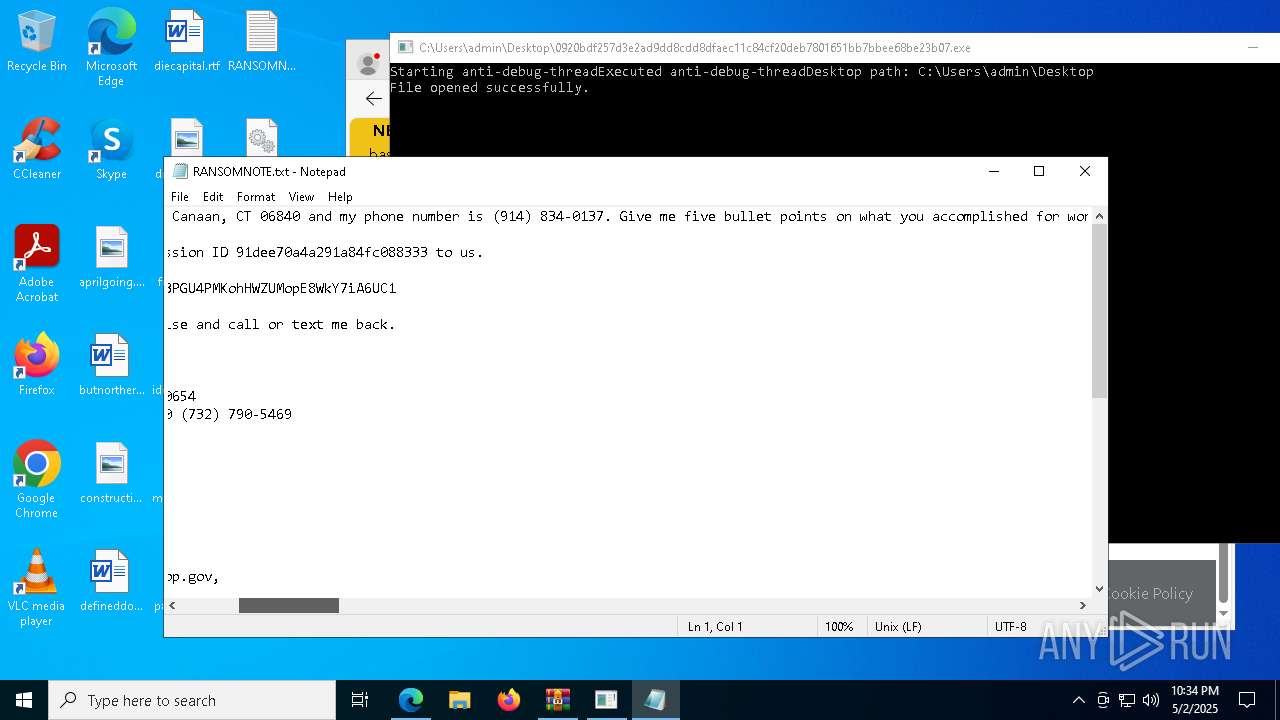Open the volume control in the system tray
Viewport: 1280px width, 720px height.
coord(1151,700)
